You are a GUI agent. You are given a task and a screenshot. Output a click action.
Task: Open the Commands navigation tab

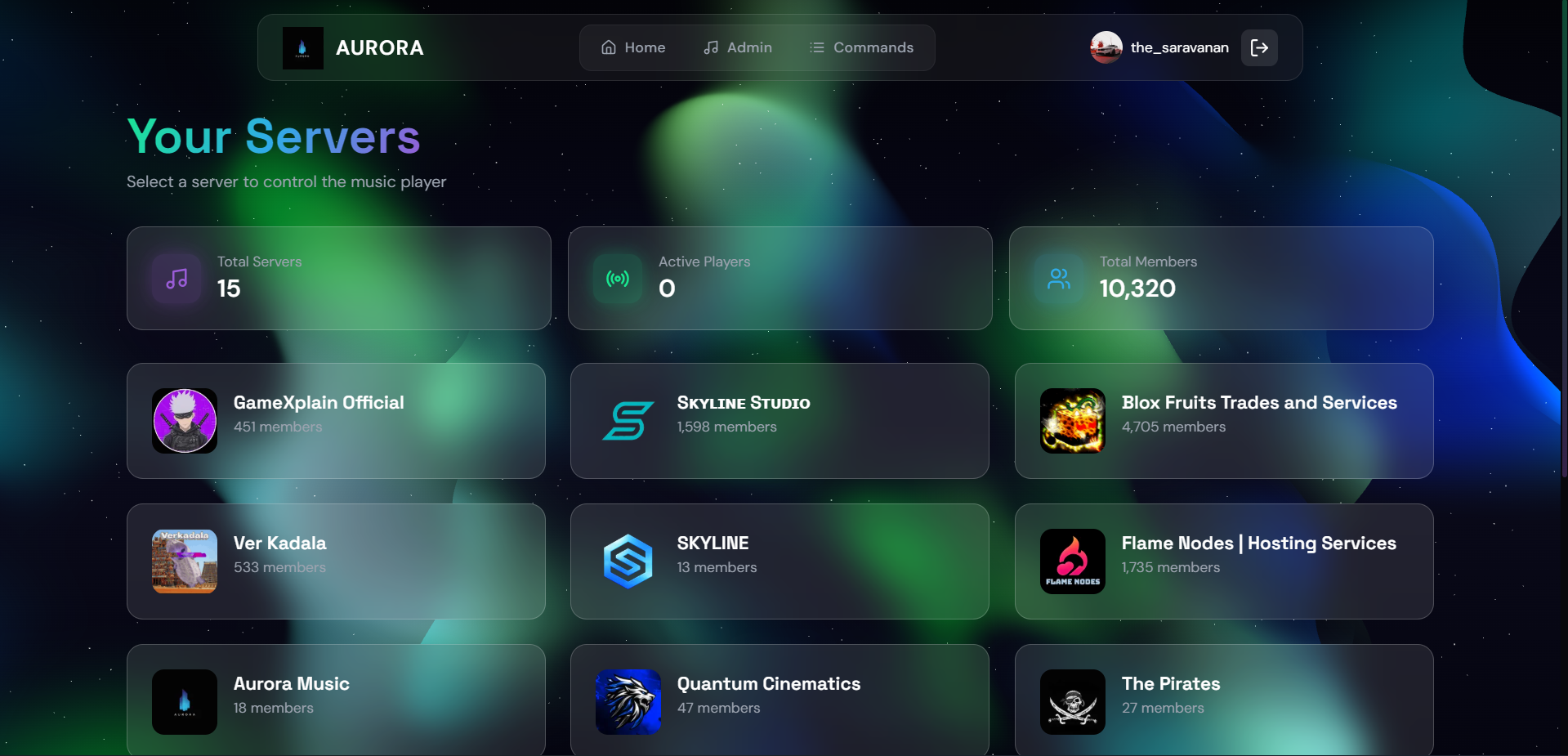[x=861, y=47]
